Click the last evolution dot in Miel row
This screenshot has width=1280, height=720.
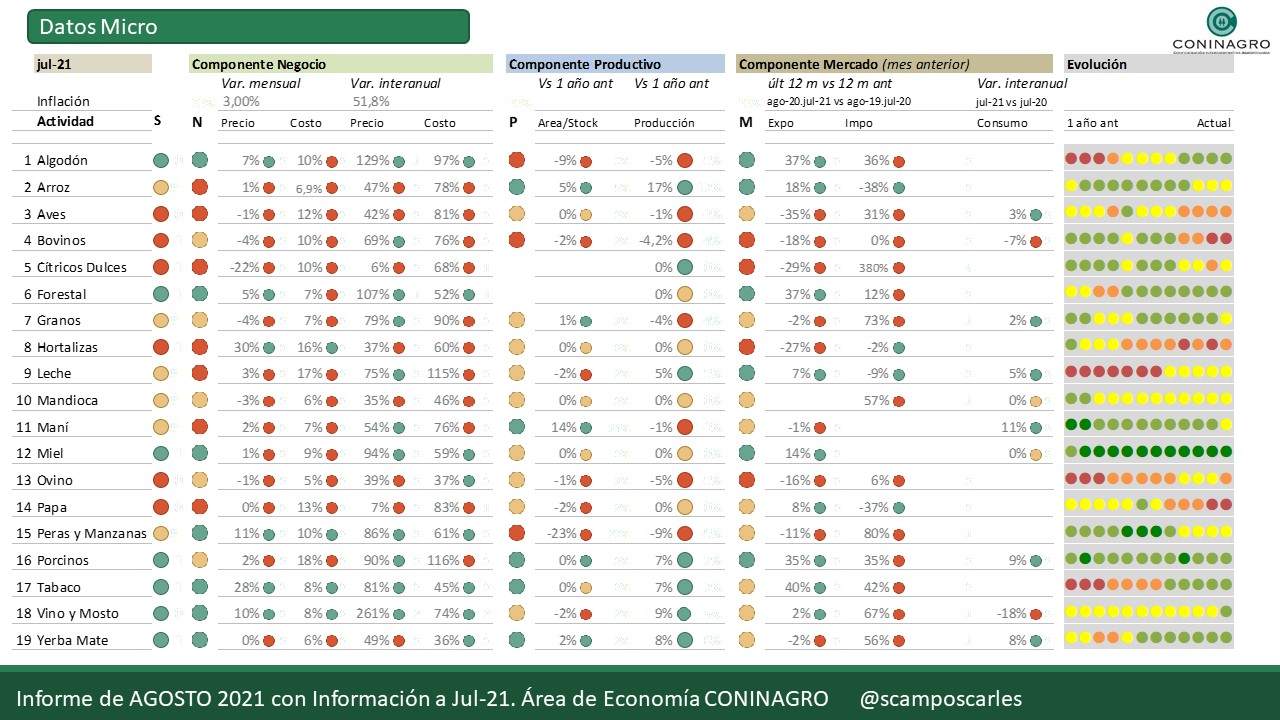(x=1226, y=452)
